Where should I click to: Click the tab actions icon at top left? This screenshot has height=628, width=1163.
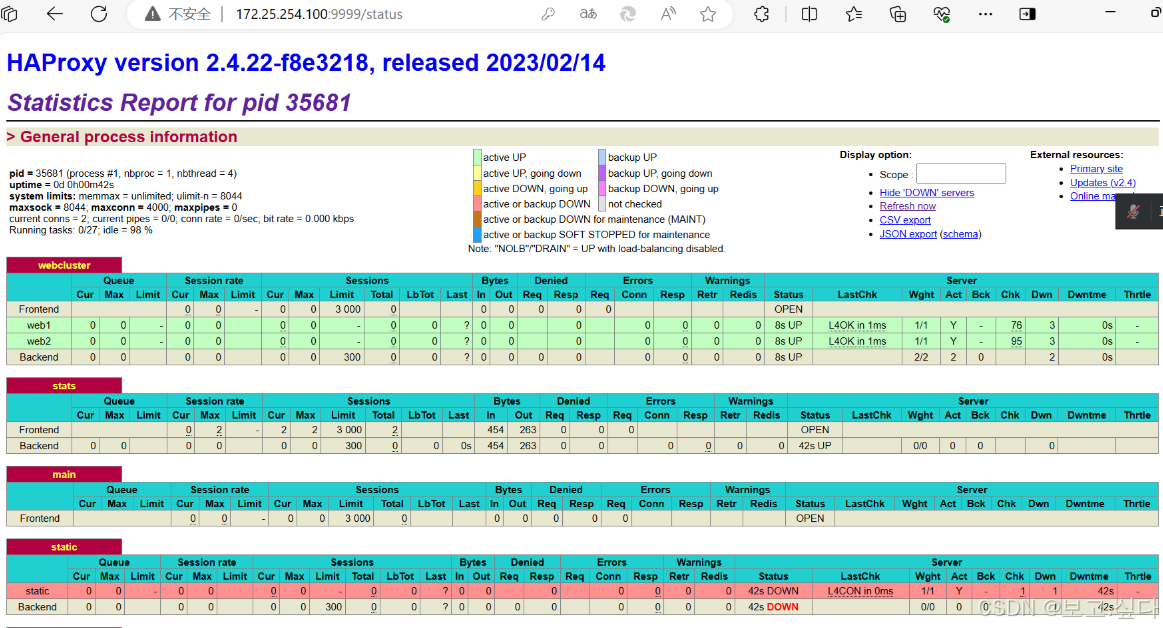(x=9, y=13)
